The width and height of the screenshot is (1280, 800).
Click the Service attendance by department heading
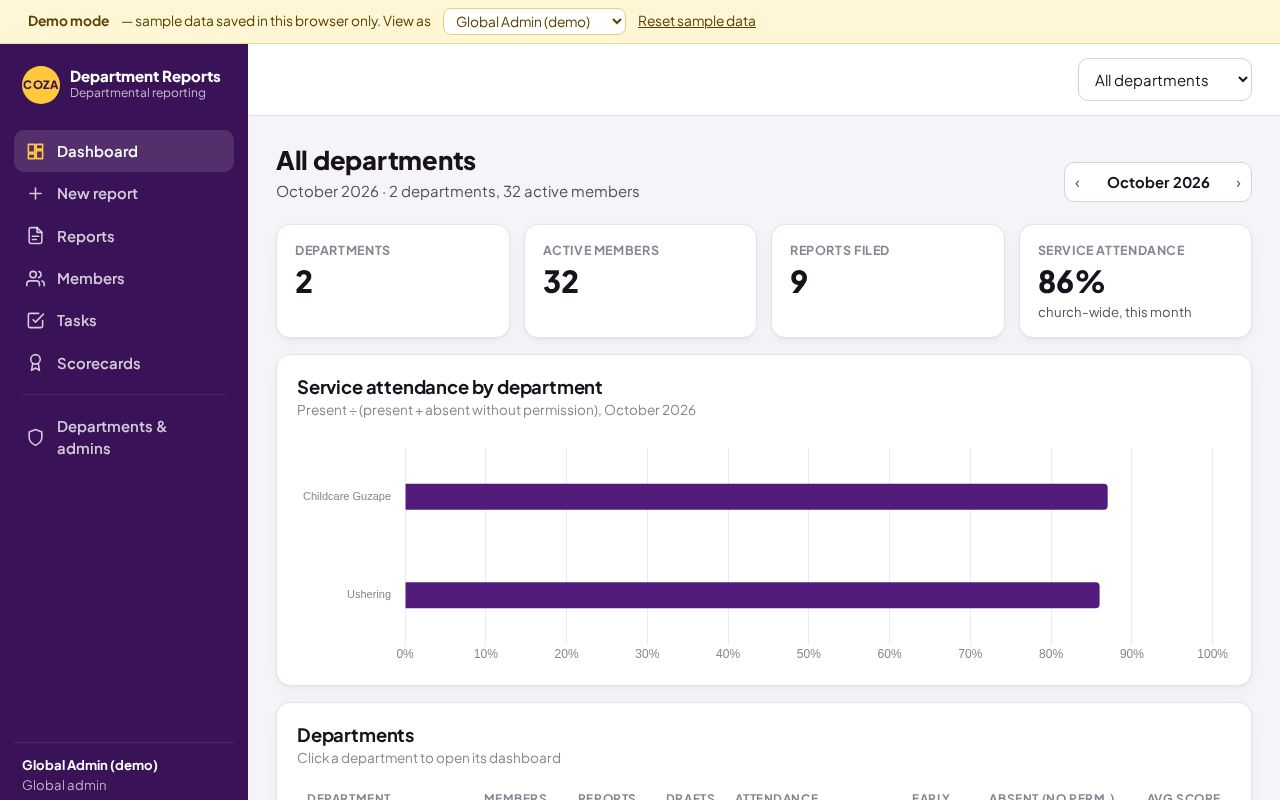click(450, 387)
